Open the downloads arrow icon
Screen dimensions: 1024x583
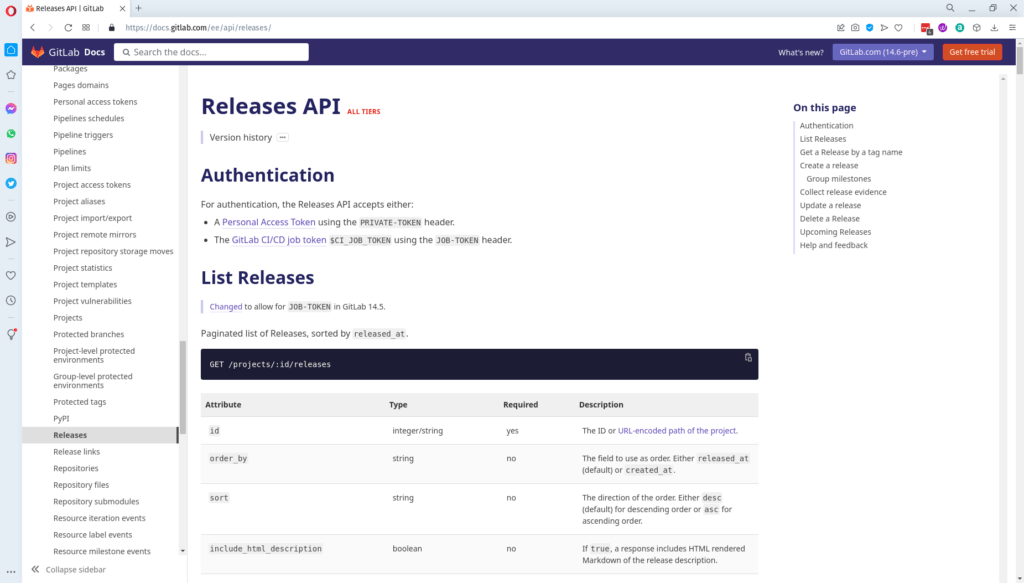click(994, 27)
